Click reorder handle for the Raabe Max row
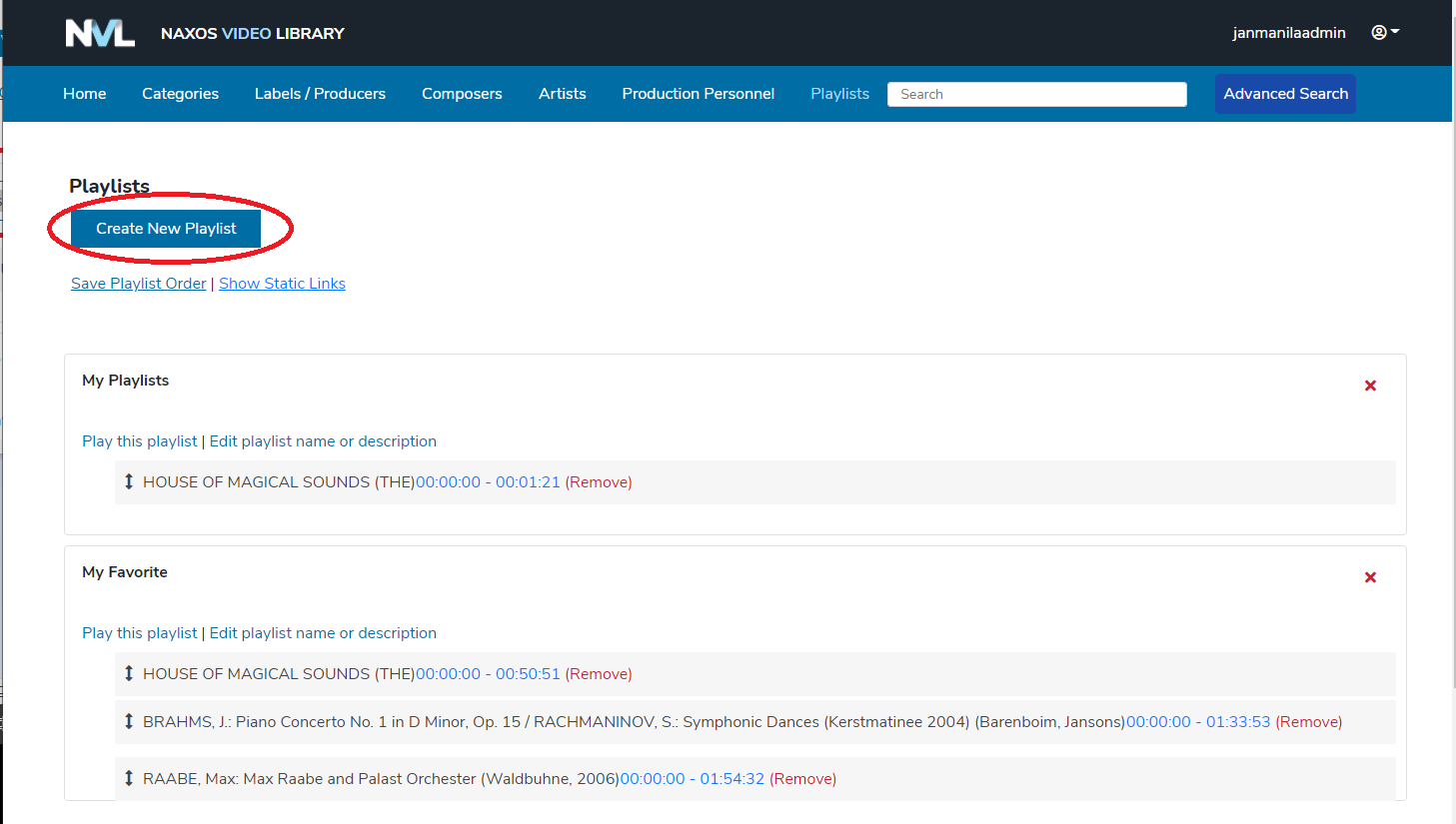Image resolution: width=1456 pixels, height=824 pixels. [129, 778]
